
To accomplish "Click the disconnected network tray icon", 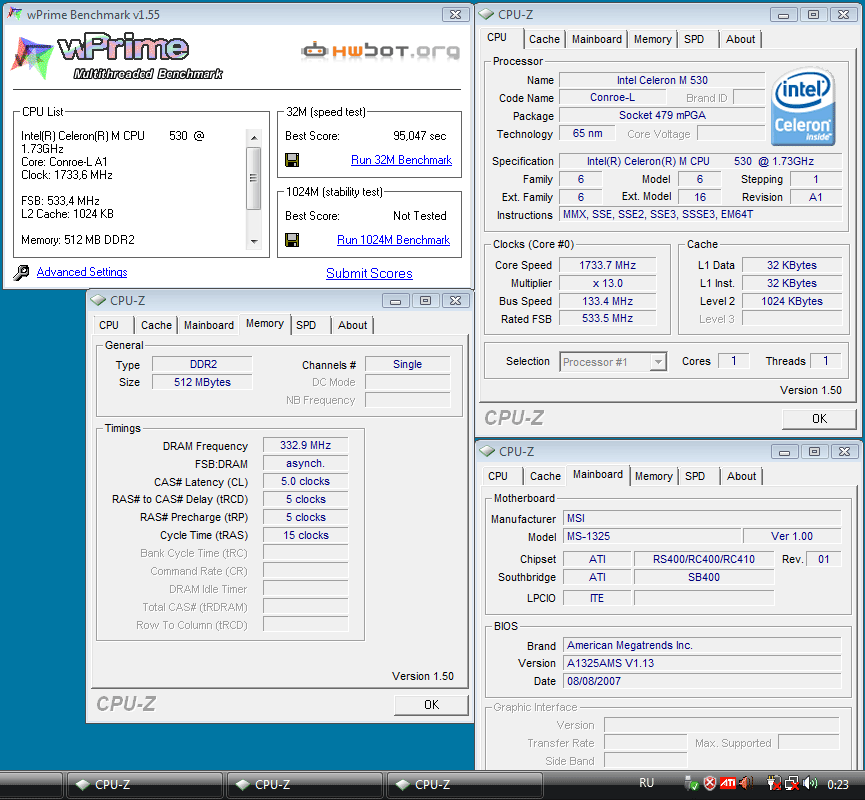I will pos(792,783).
